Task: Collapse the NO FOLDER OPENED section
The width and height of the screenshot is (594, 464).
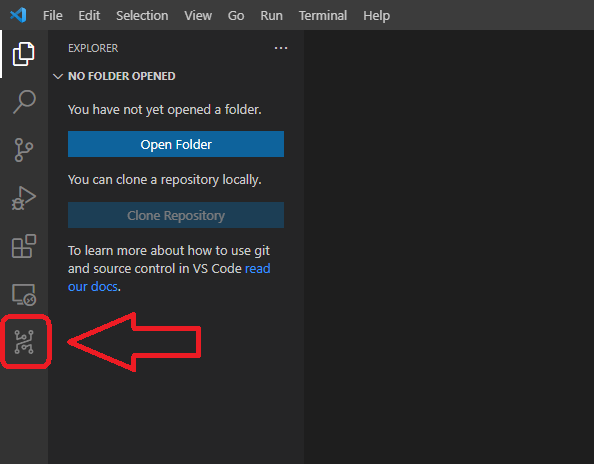Action: [x=58, y=76]
